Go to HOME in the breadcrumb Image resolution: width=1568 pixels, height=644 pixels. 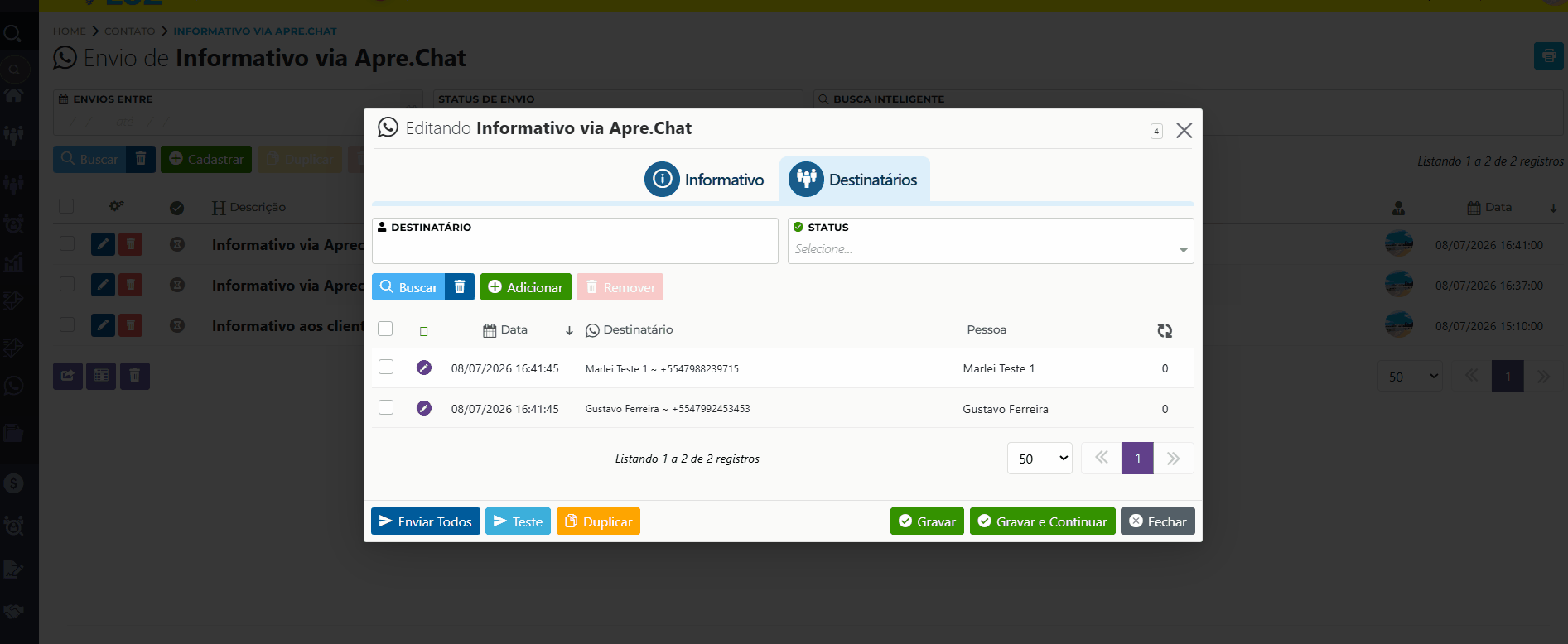click(70, 31)
